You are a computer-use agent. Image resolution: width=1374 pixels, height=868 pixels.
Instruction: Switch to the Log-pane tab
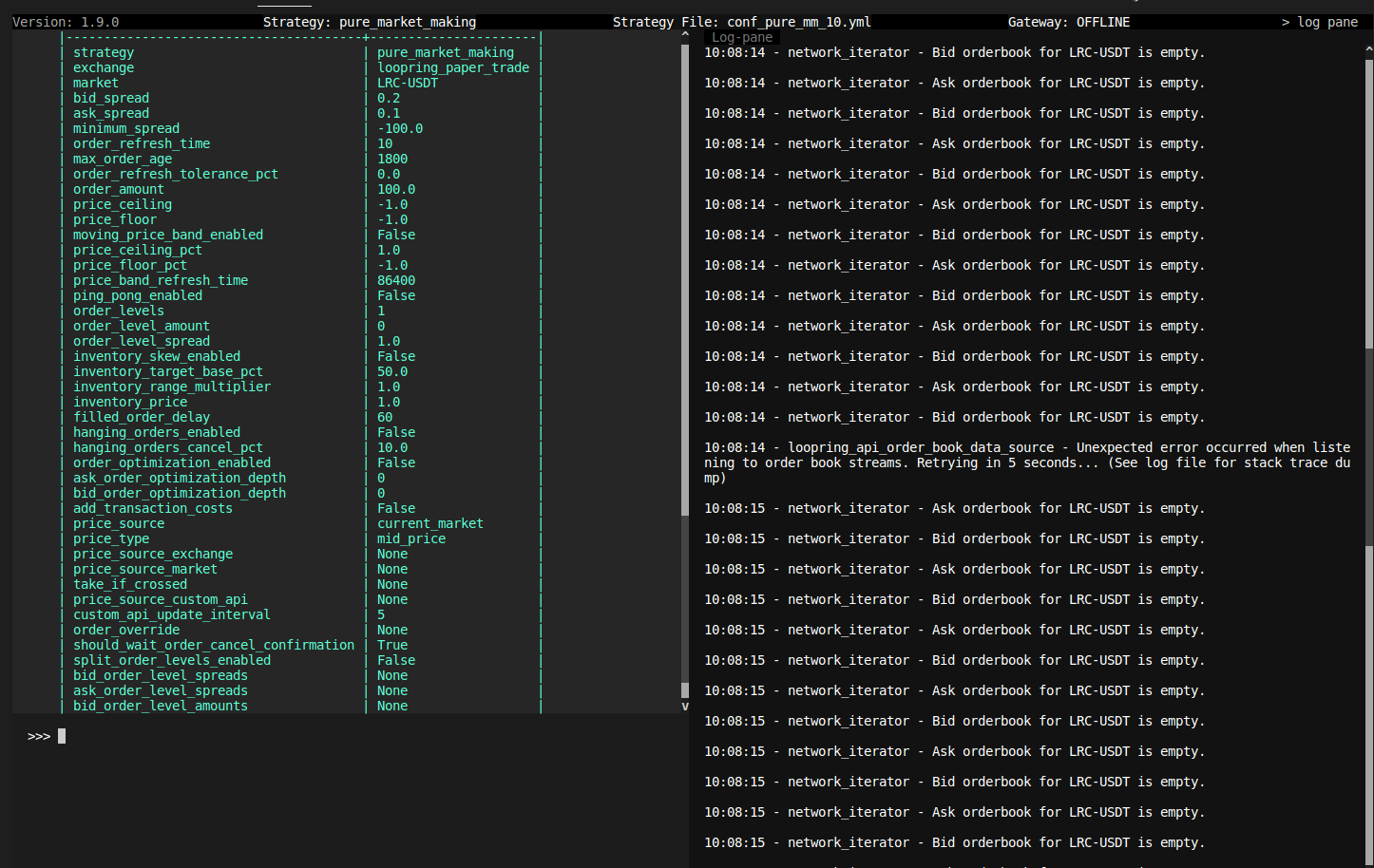pos(742,36)
